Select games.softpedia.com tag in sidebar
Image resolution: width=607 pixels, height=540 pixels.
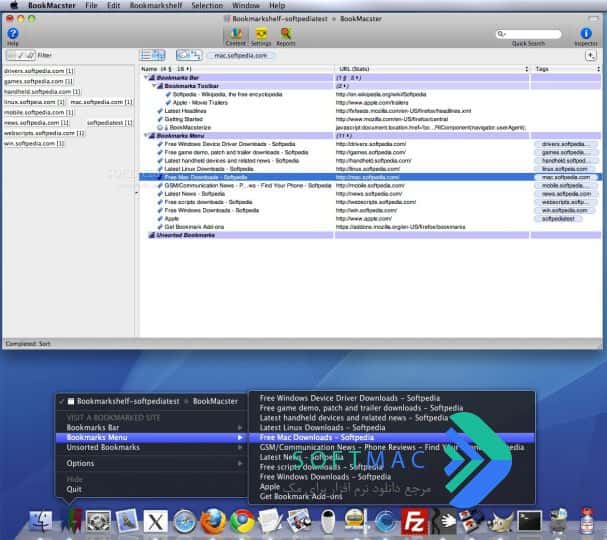(x=38, y=81)
